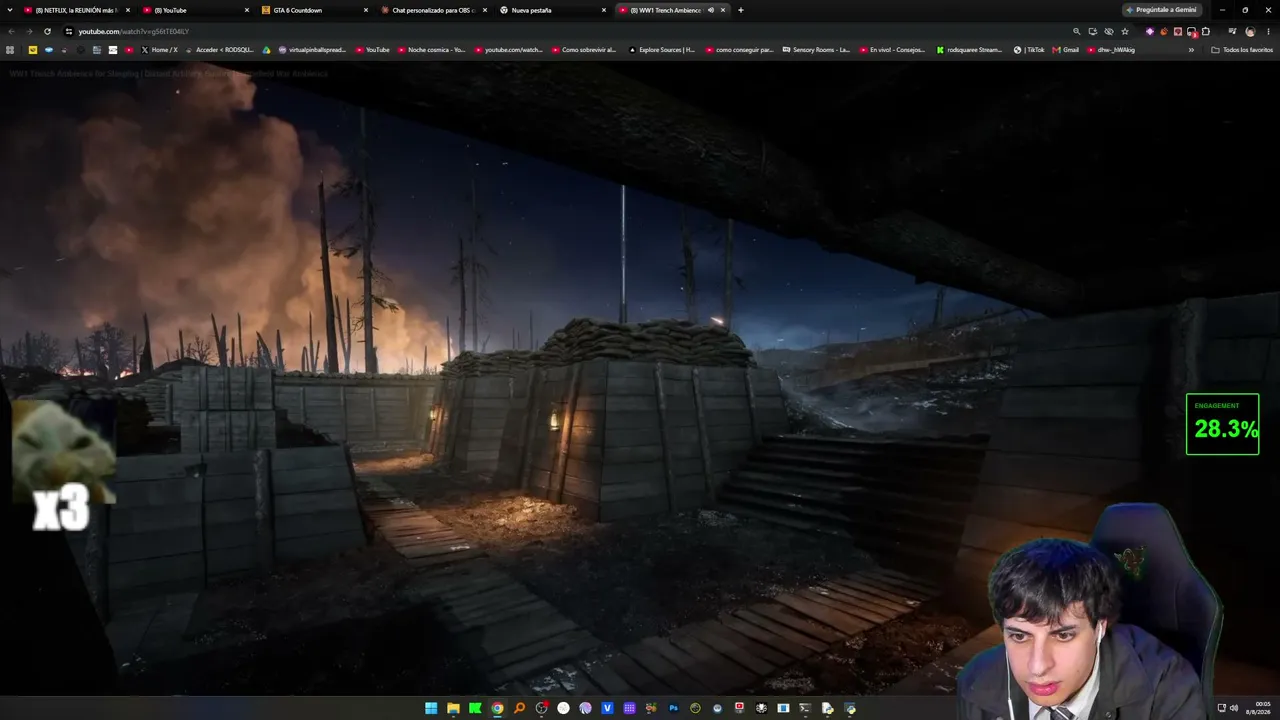1280x720 pixels.
Task: Open the zoom magnifier icon in address bar
Action: tap(1077, 31)
